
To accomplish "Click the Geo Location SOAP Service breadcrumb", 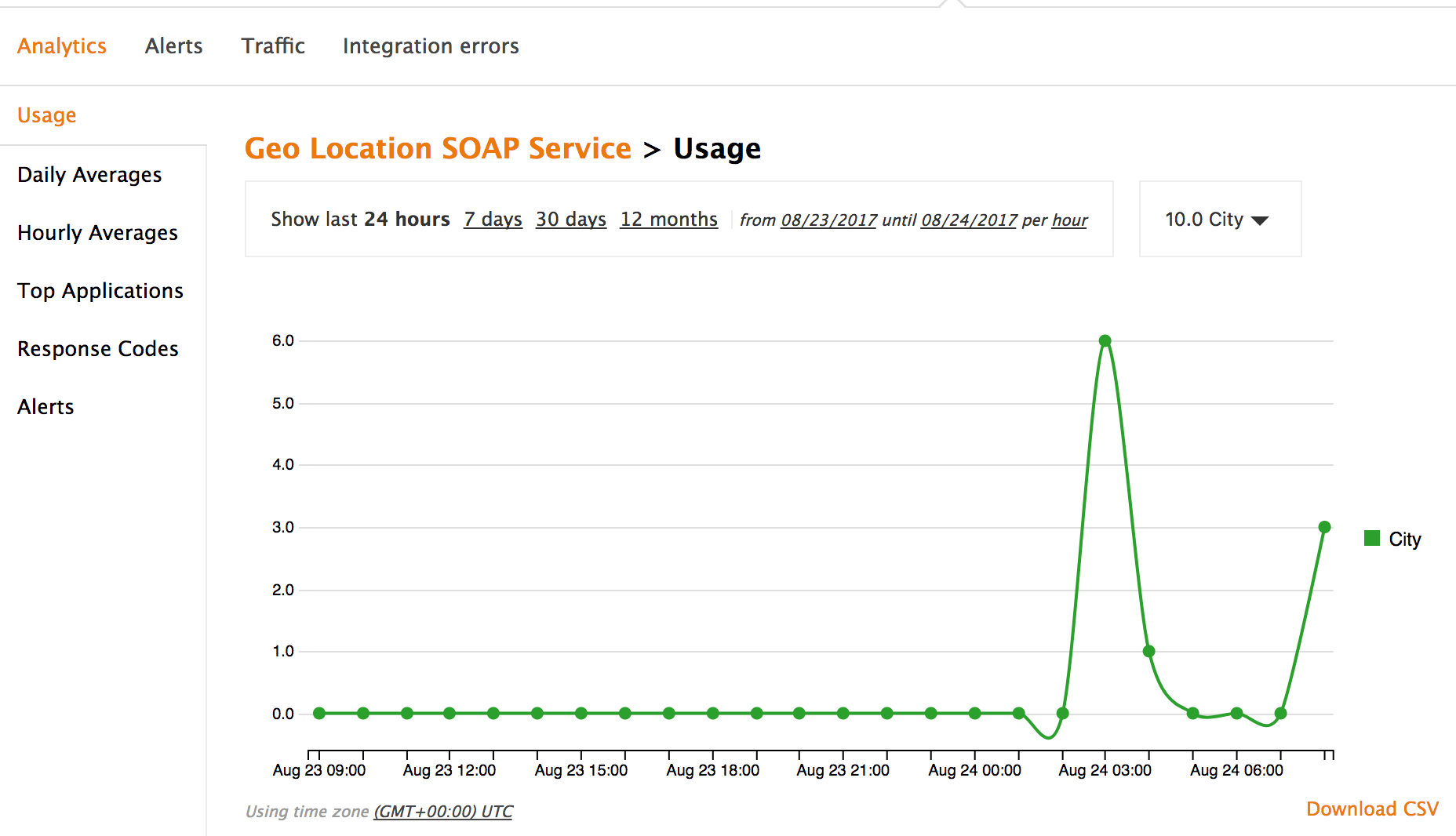I will point(438,149).
